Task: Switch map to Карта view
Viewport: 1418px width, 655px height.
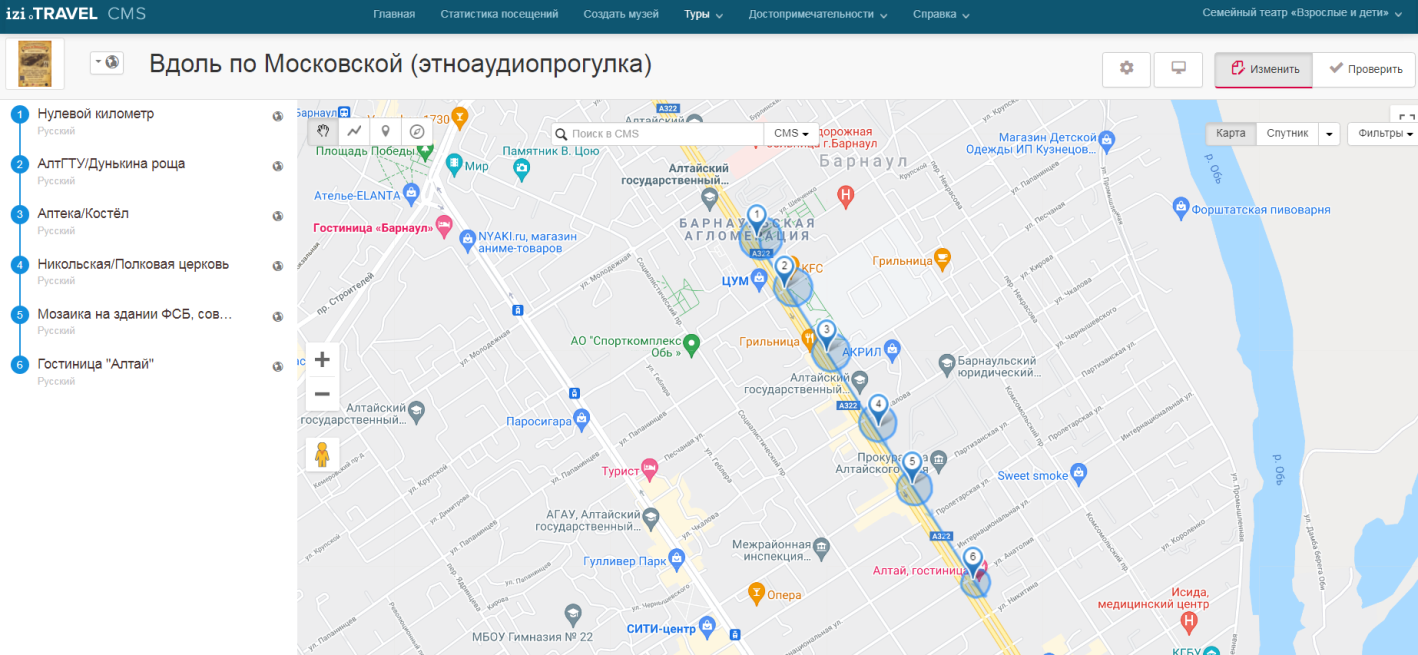Action: (1230, 133)
